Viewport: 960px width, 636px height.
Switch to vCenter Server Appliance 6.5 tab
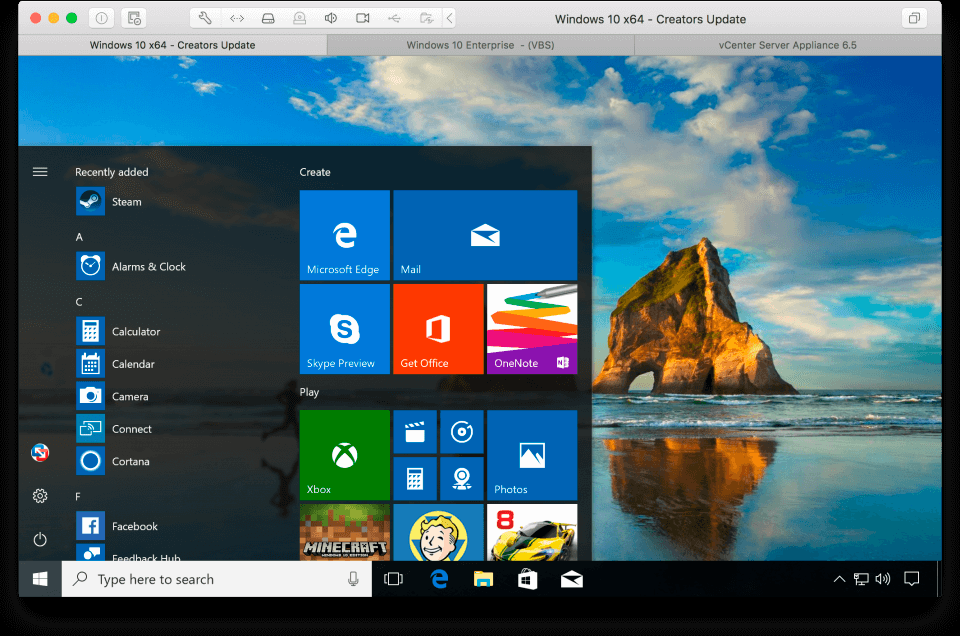coord(788,45)
